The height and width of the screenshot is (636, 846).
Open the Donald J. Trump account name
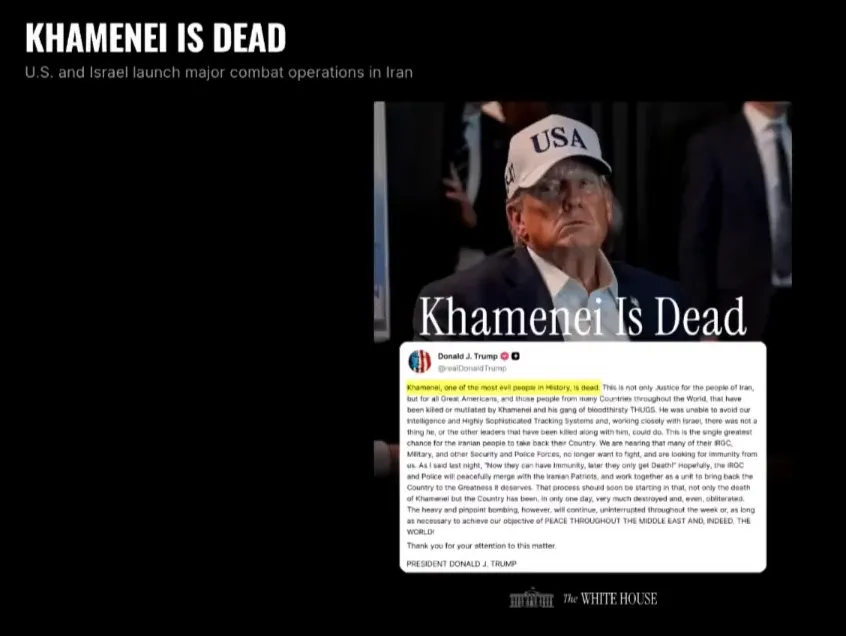[467, 356]
